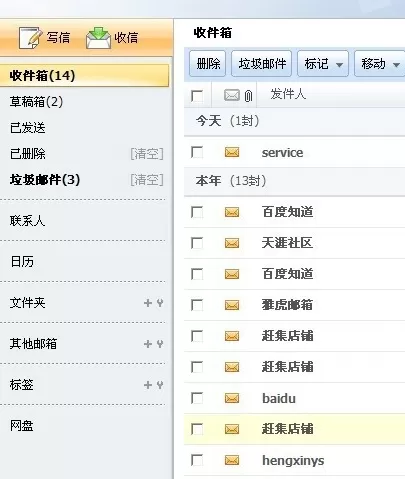The height and width of the screenshot is (479, 405).
Task: Go to the 已发送 sent folder
Action: 27,128
